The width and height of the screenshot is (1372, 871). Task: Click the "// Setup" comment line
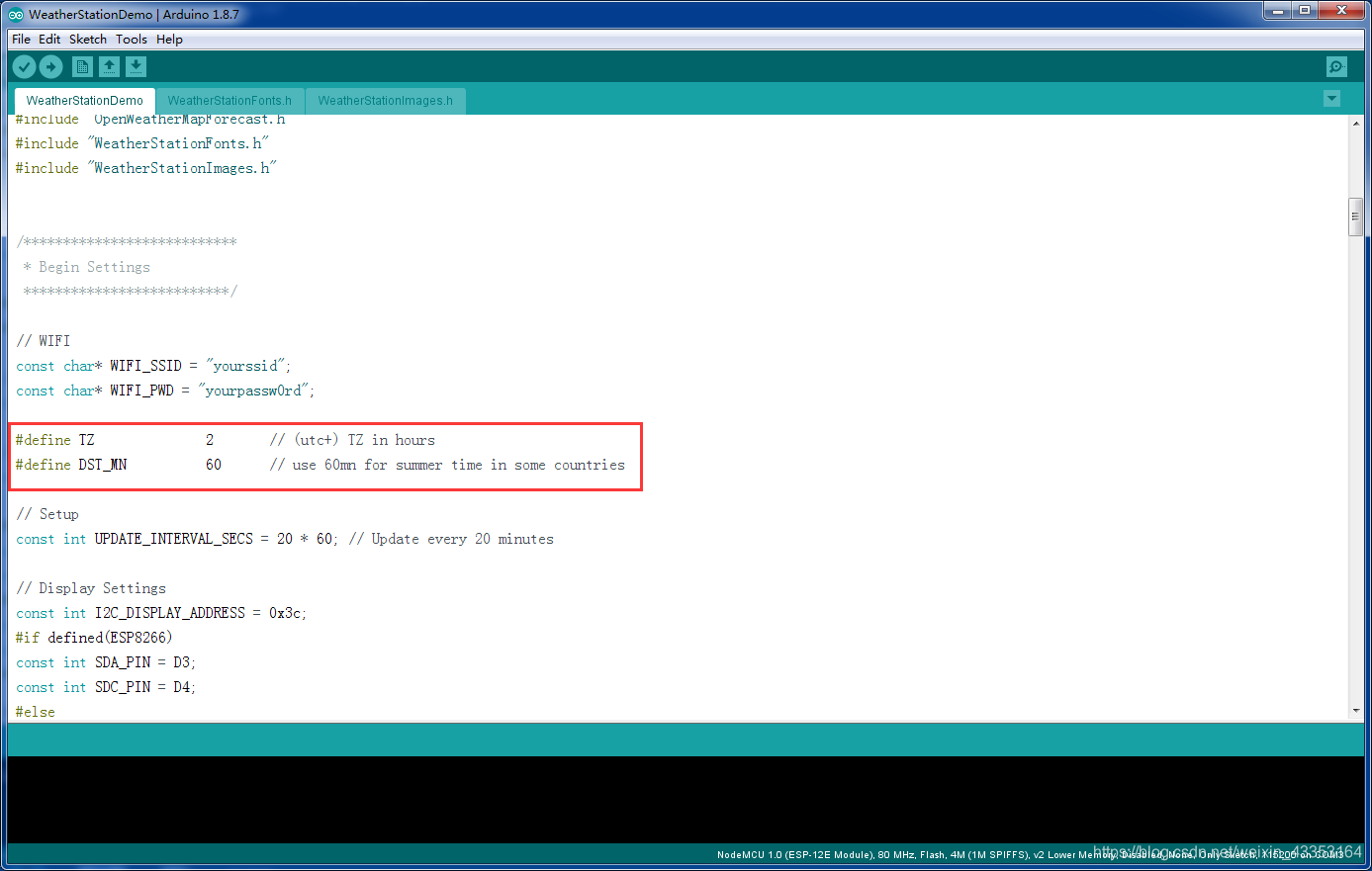(x=47, y=514)
